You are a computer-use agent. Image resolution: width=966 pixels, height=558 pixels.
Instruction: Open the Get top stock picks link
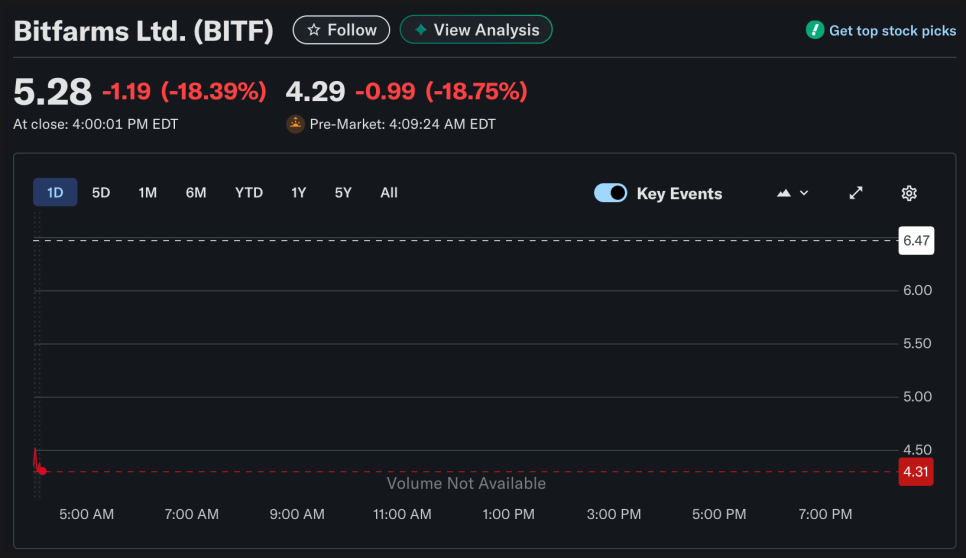coord(892,30)
